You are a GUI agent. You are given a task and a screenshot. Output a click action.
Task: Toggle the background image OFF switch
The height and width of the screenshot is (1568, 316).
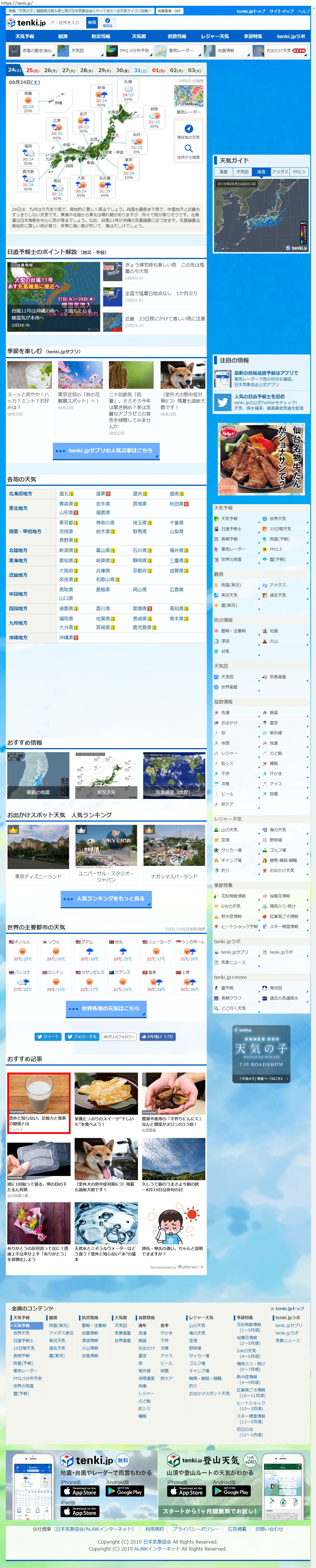(x=170, y=11)
